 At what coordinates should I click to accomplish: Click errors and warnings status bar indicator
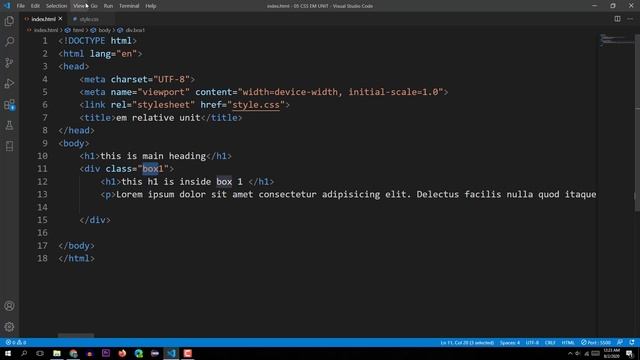point(16,342)
